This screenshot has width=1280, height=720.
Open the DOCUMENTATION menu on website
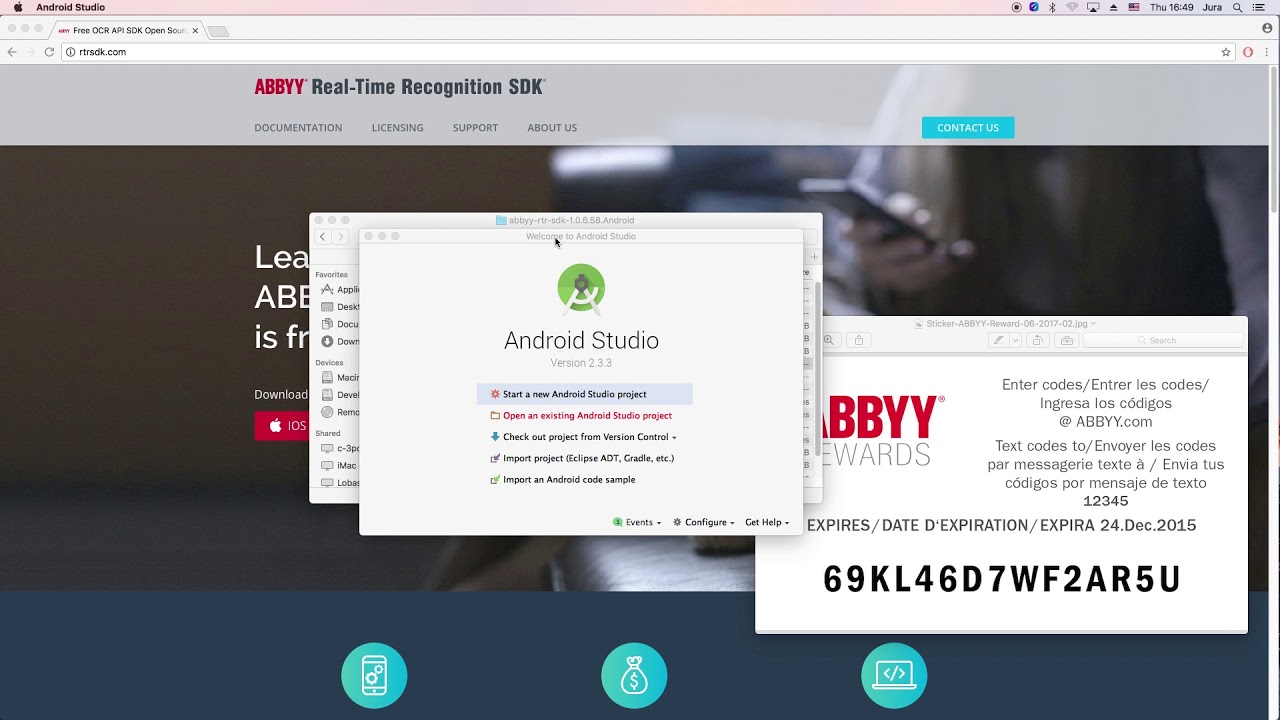[x=298, y=128]
